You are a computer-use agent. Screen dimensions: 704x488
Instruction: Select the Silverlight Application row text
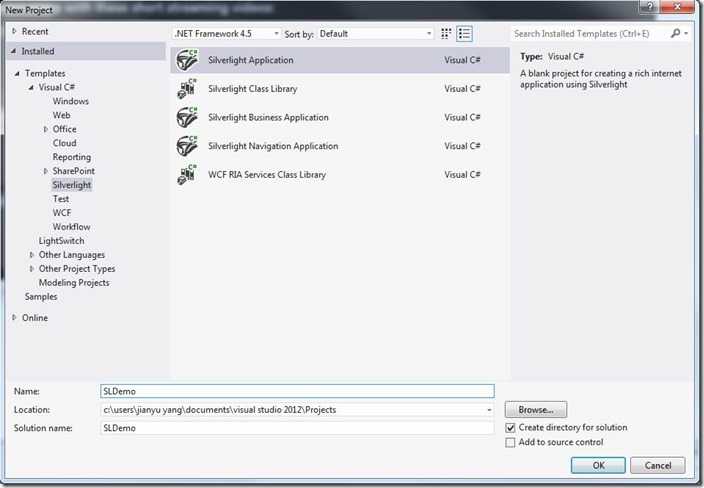(x=251, y=60)
